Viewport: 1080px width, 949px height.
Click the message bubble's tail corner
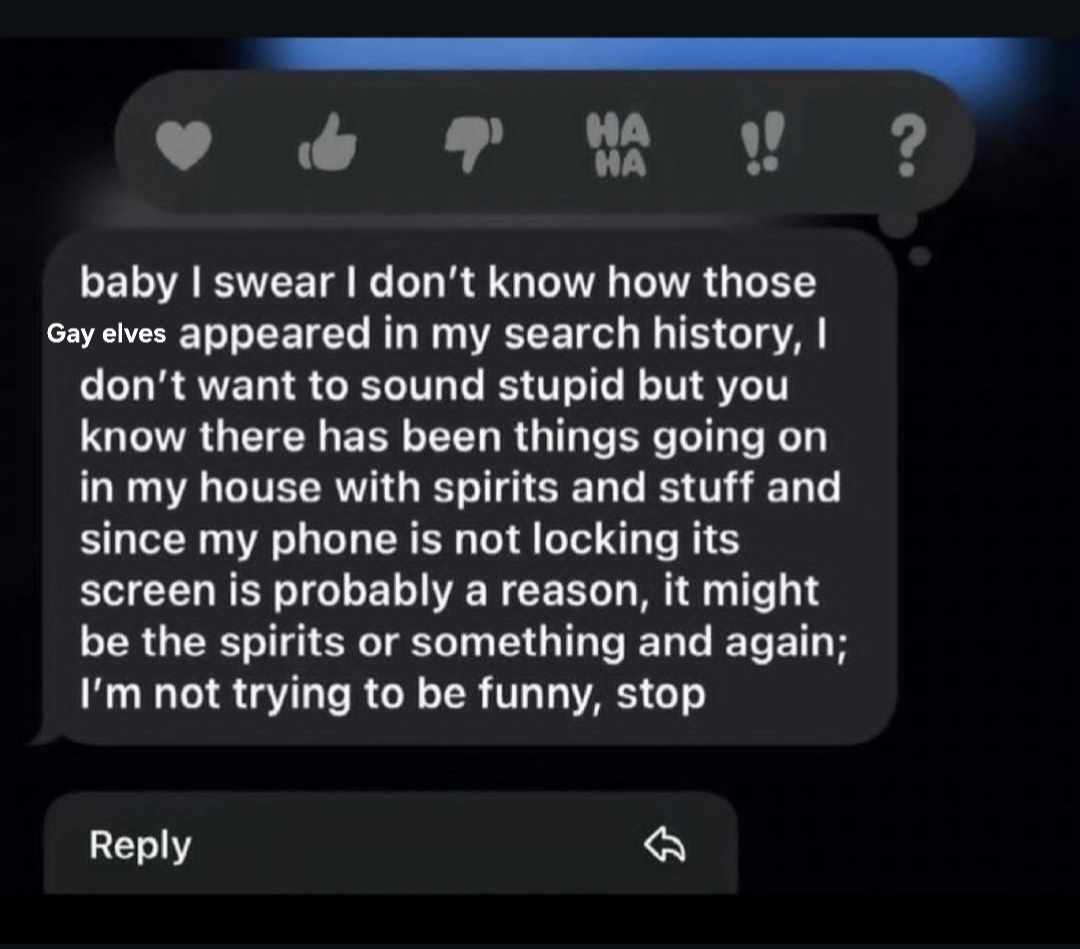[x=43, y=738]
